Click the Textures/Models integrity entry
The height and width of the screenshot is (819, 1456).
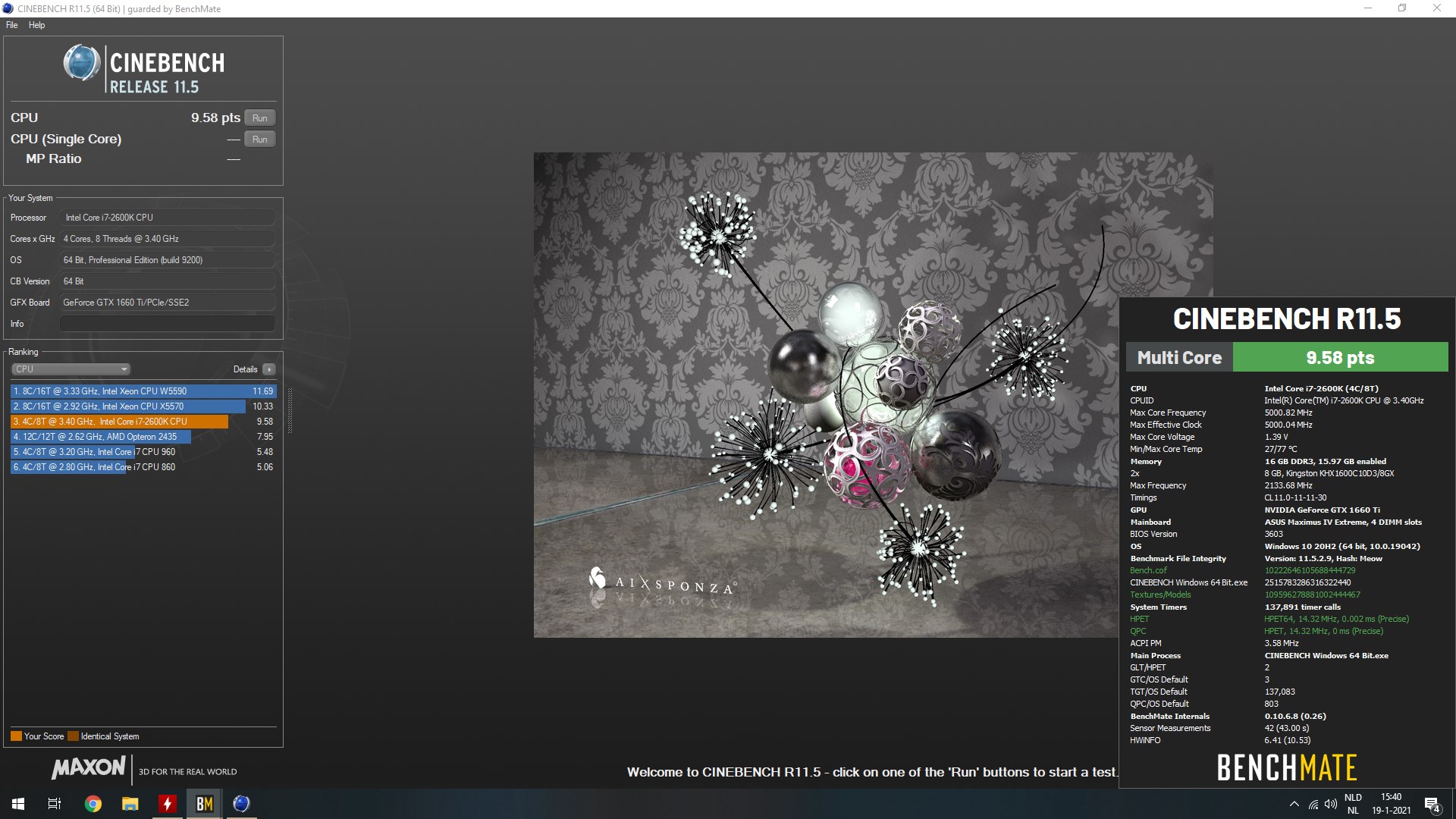[x=1245, y=595]
